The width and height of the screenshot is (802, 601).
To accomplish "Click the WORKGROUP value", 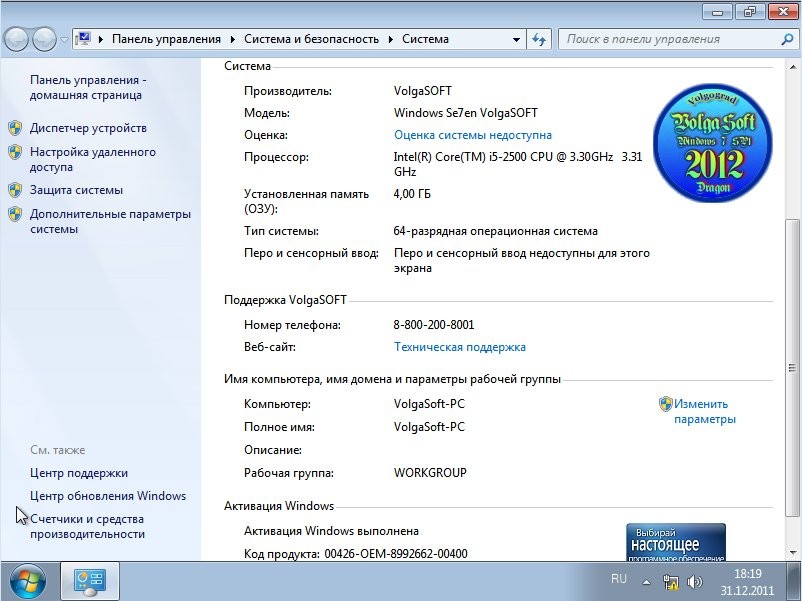I will point(430,473).
